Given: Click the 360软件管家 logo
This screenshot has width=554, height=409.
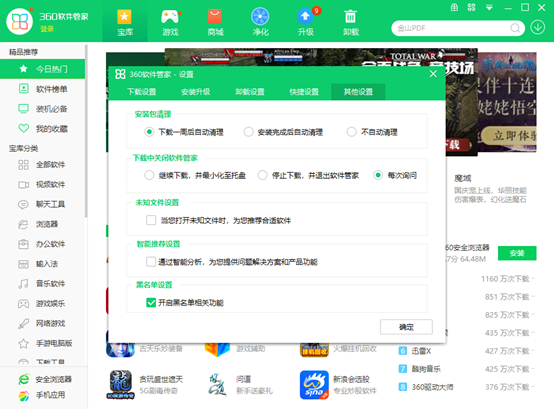Looking at the screenshot, I should coord(19,22).
